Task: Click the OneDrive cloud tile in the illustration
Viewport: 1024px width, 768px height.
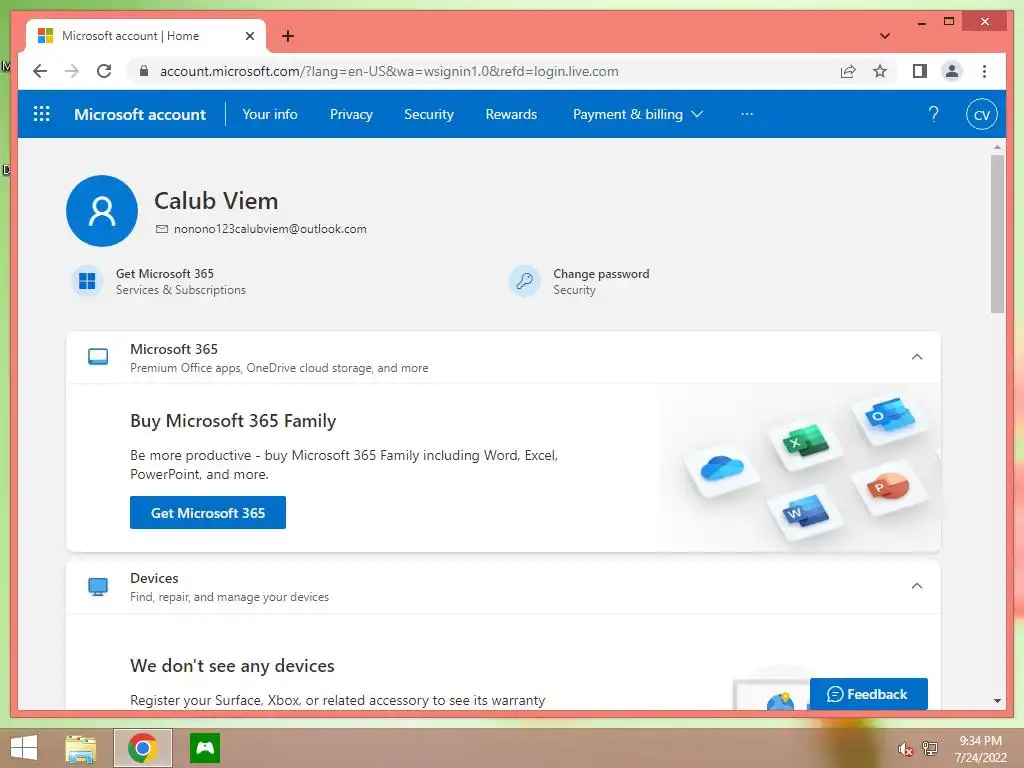Action: (722, 469)
